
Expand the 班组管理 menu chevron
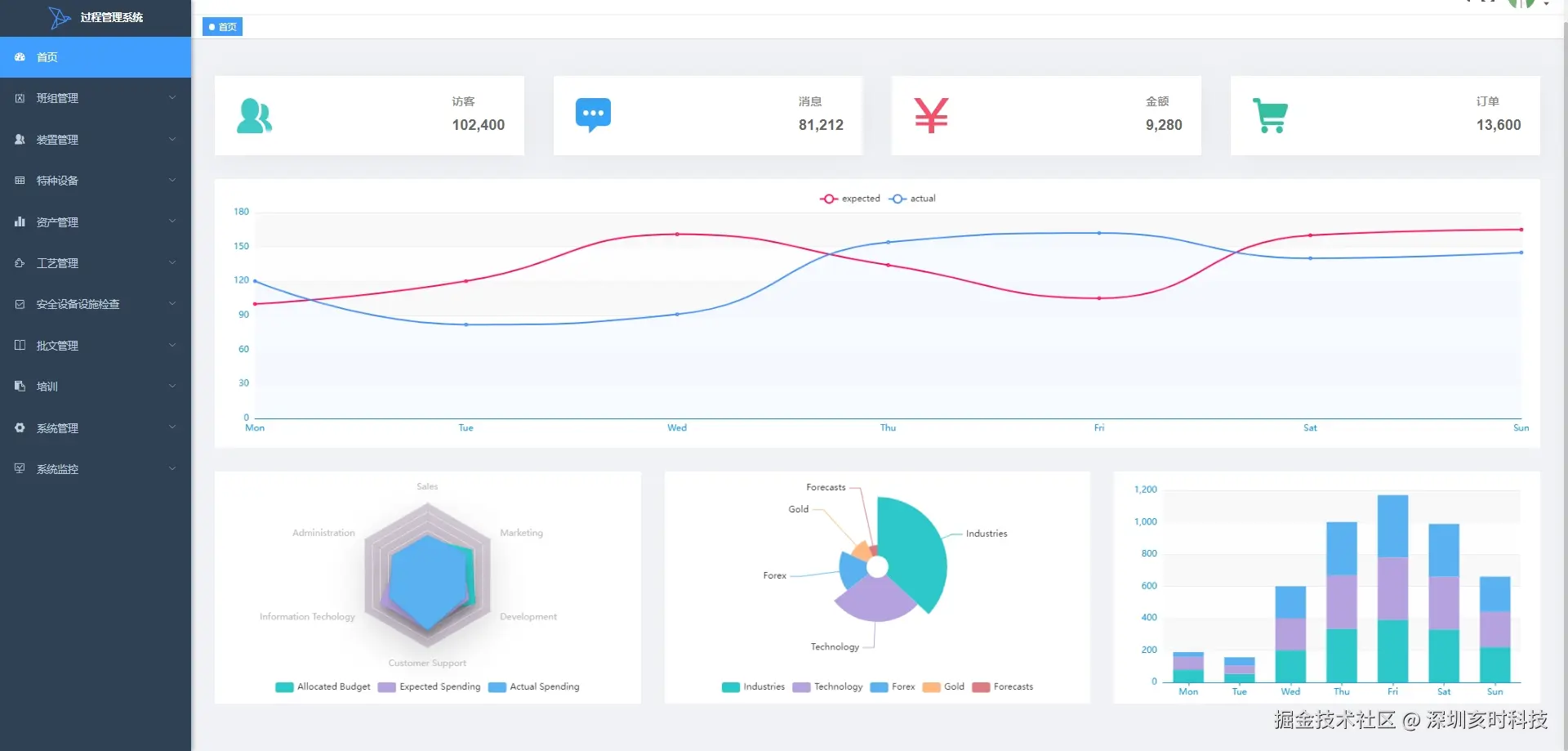pos(172,98)
